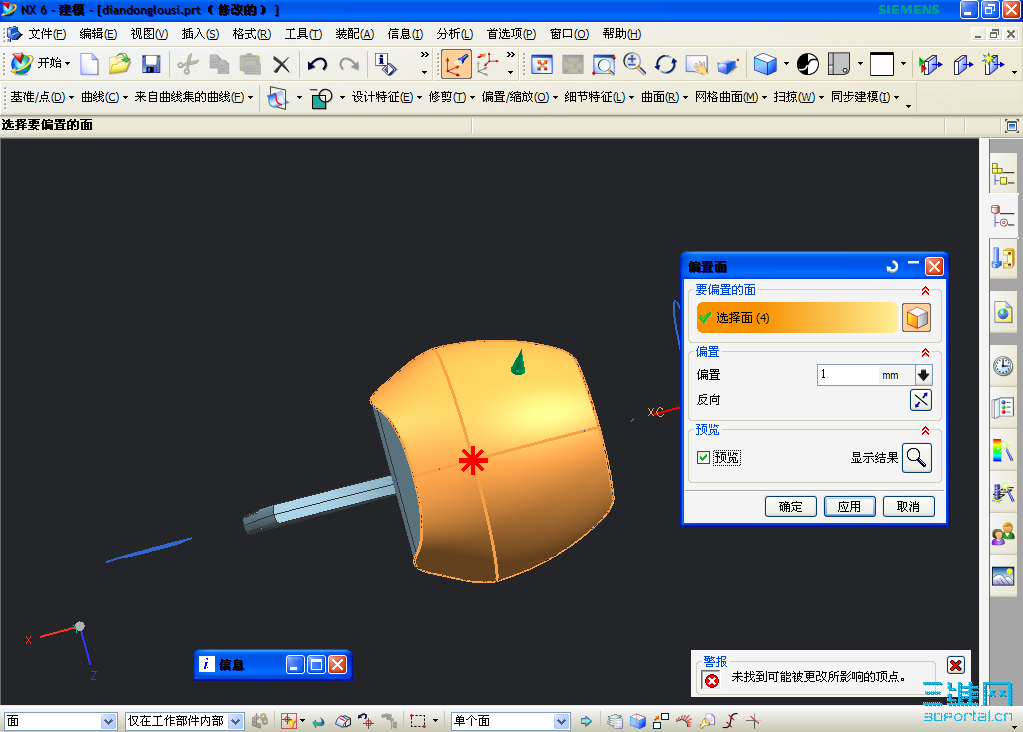
Task: Undo the last action
Action: (x=318, y=64)
